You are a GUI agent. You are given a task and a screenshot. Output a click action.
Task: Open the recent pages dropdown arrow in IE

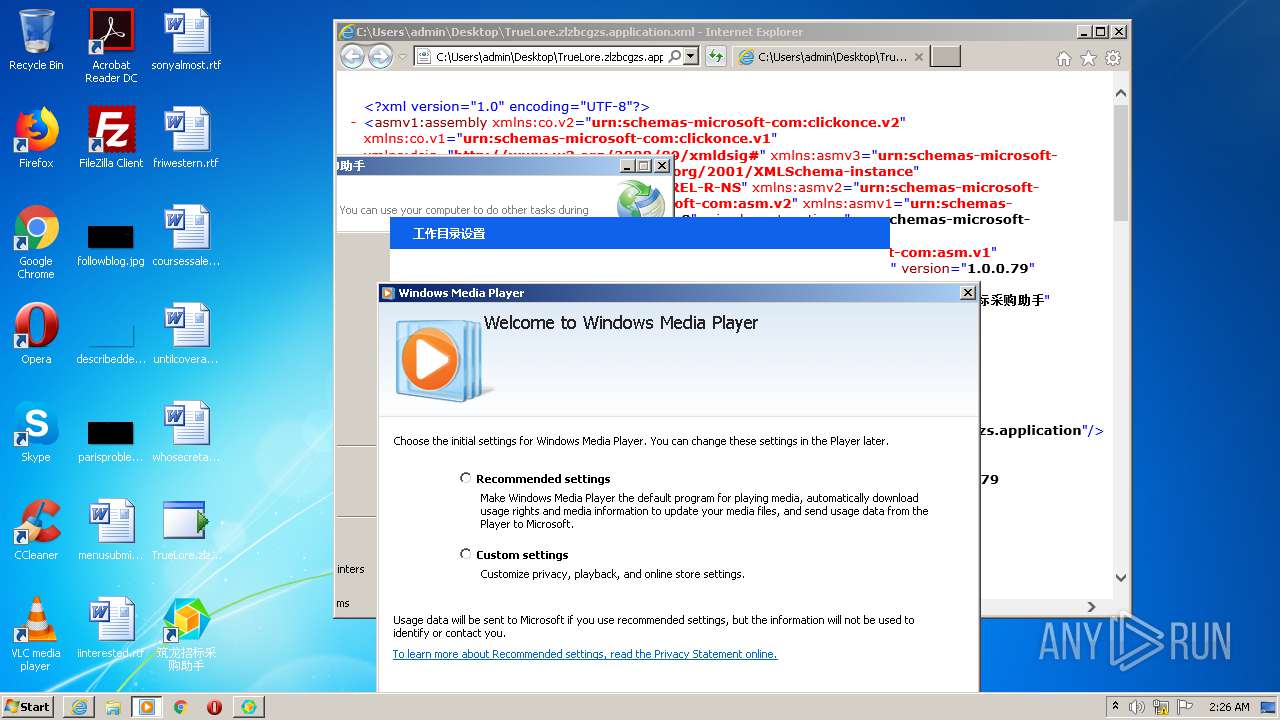[x=402, y=57]
